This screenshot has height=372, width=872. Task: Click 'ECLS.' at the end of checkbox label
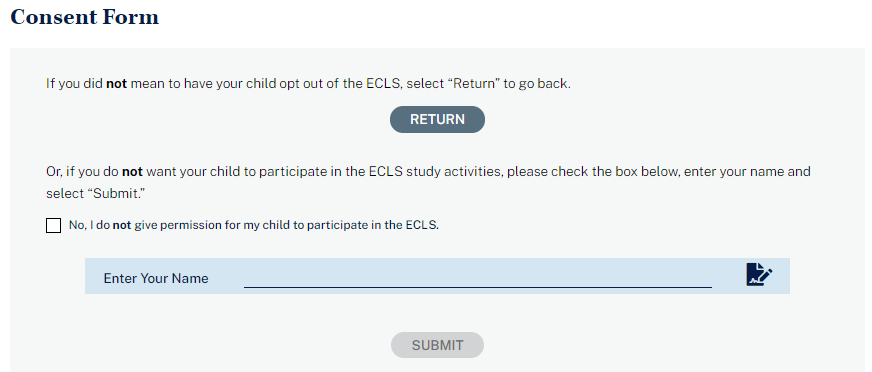click(422, 225)
